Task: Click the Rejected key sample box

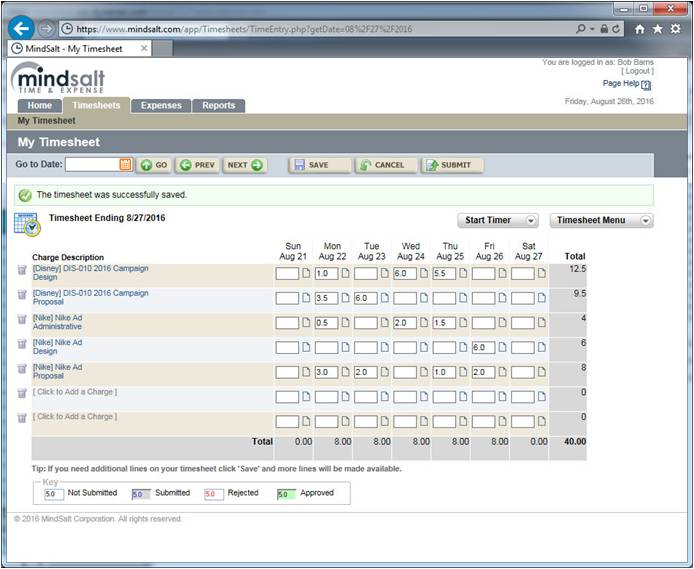Action: coord(214,494)
